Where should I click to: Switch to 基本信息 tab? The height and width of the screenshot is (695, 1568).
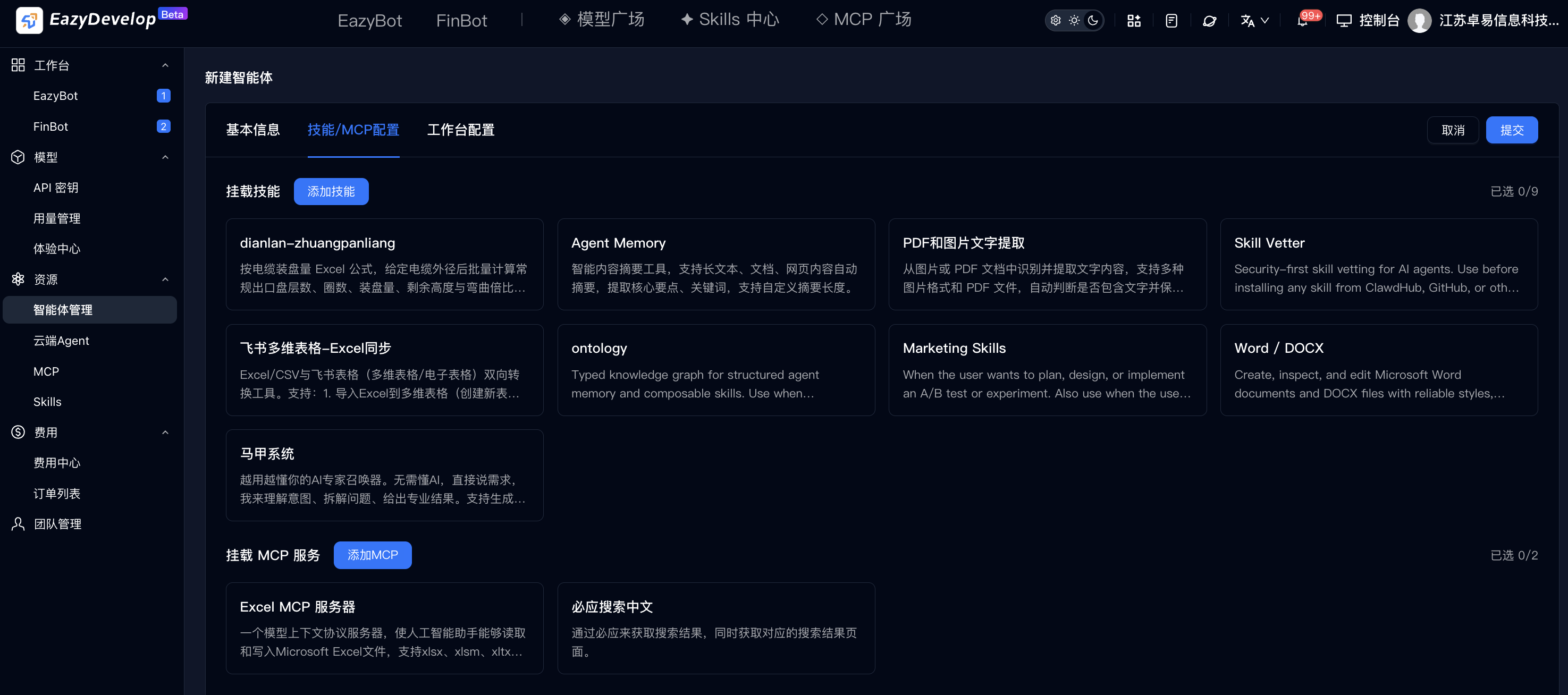click(252, 130)
